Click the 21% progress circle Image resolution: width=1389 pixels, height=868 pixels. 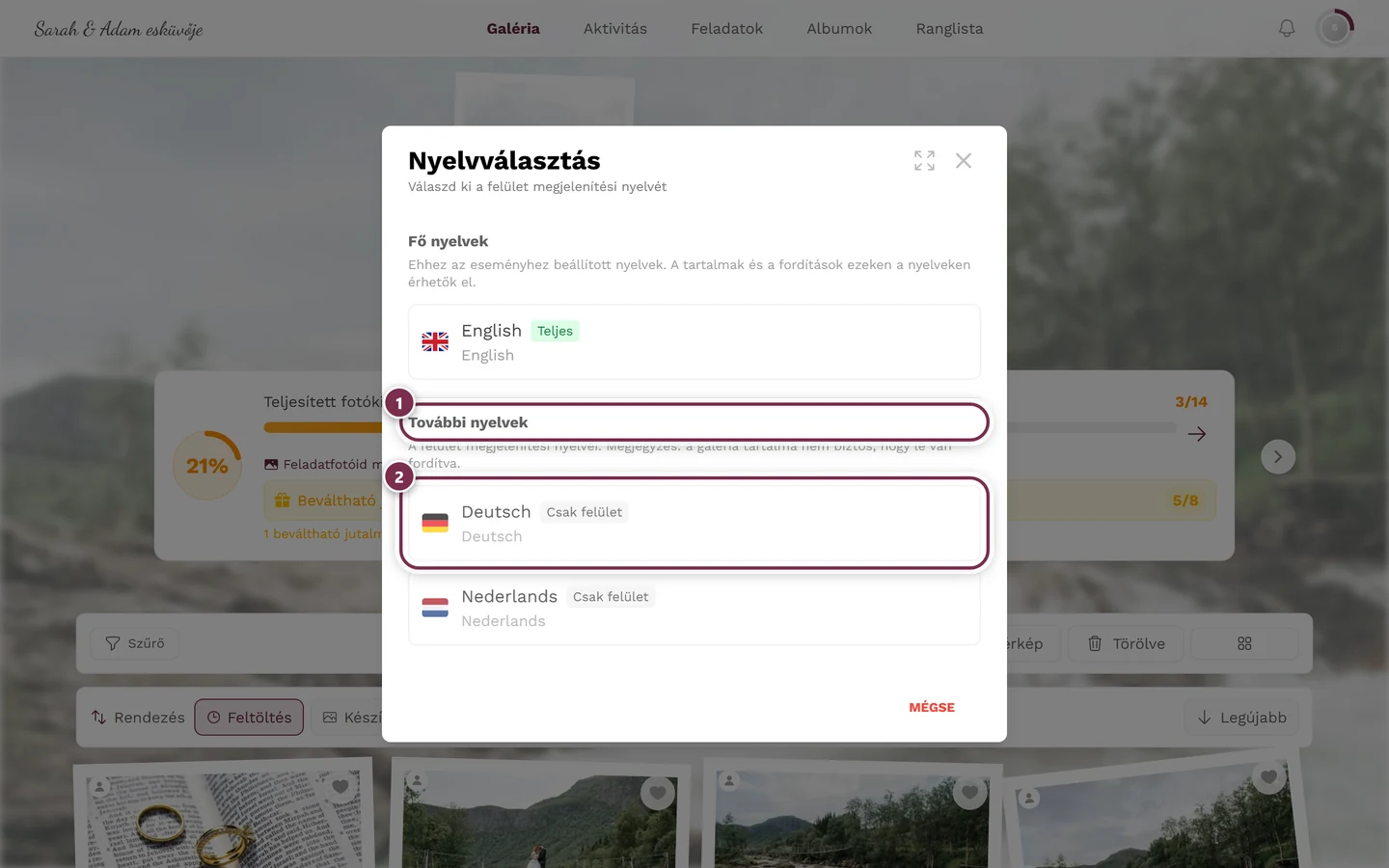[207, 466]
